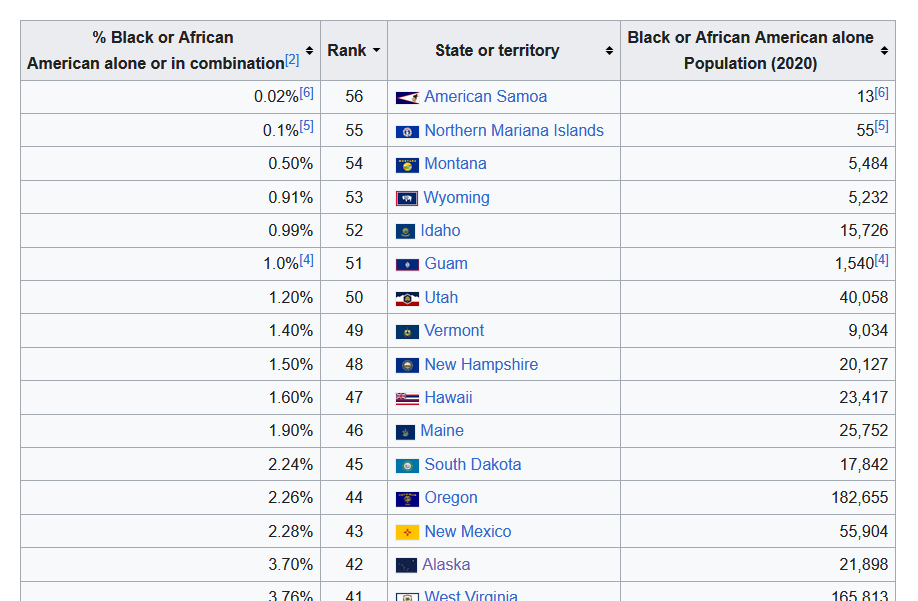
Task: Open the Northern Mariana Islands link
Action: 514,131
